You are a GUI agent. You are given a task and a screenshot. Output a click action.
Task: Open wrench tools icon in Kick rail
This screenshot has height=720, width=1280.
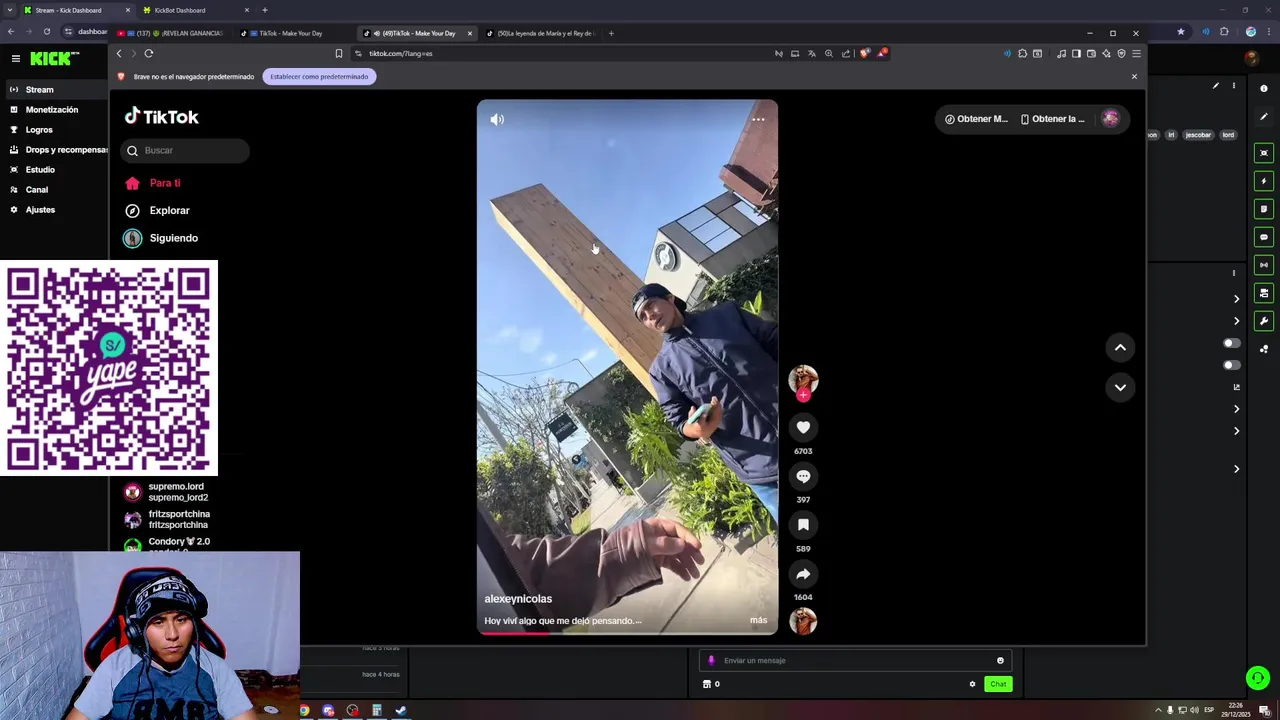[x=1264, y=321]
